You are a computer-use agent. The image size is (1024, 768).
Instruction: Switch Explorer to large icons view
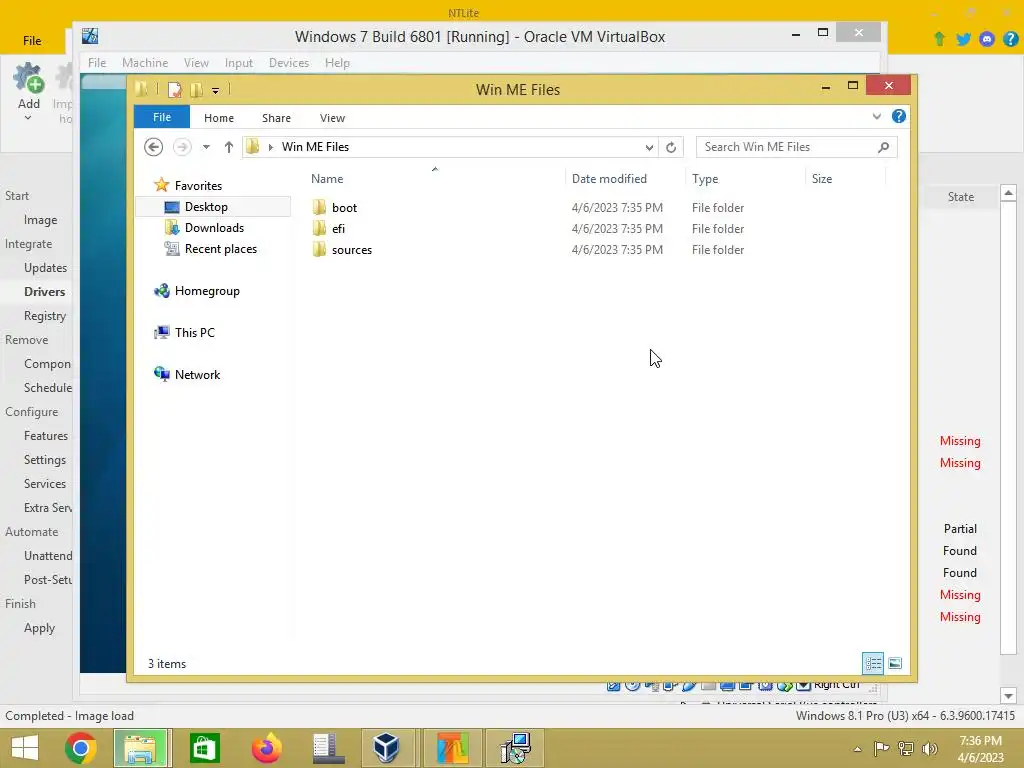(x=895, y=664)
